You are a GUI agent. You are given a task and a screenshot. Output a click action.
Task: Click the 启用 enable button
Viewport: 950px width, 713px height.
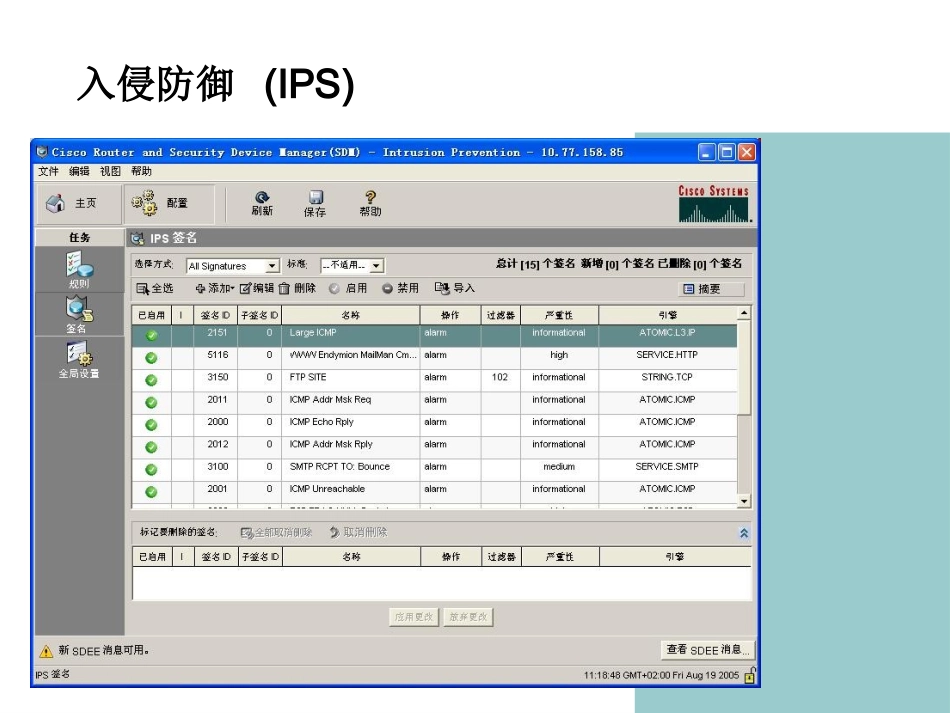pyautogui.click(x=348, y=288)
